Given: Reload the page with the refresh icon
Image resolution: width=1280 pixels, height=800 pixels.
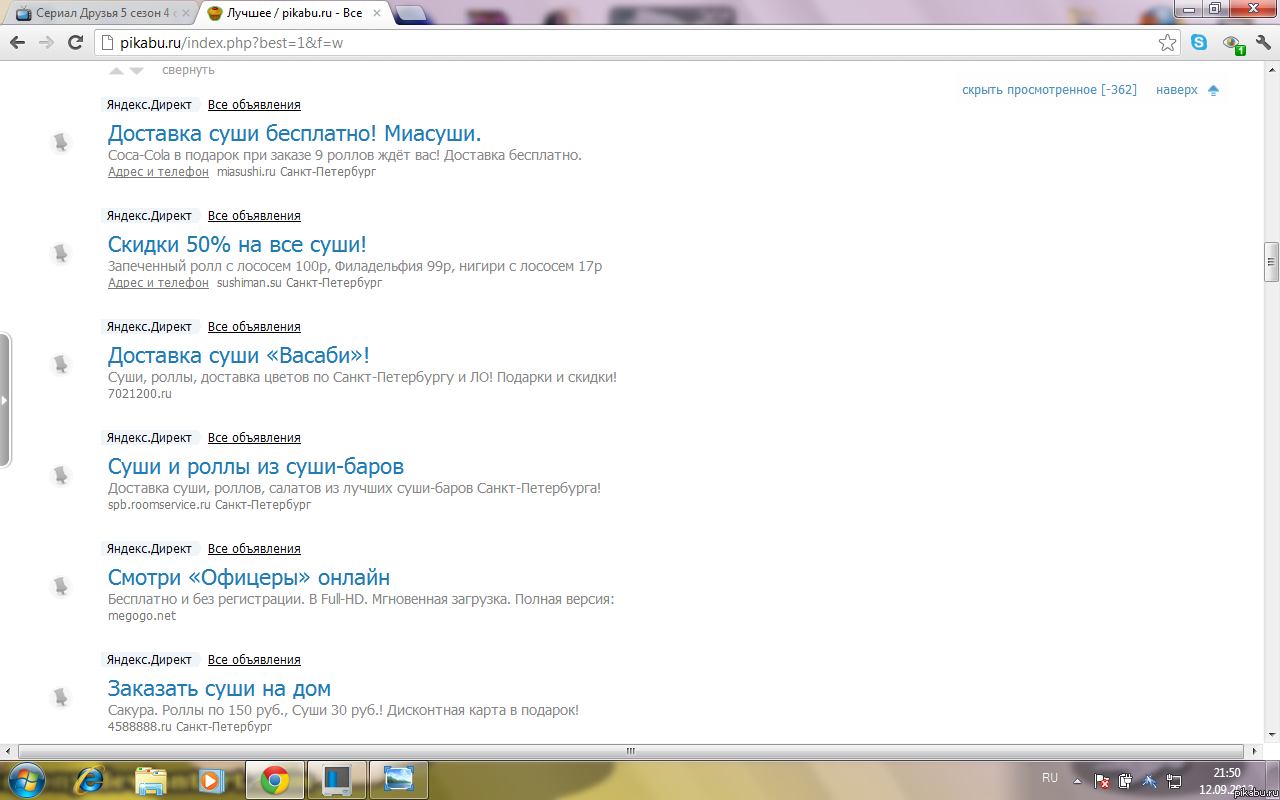Looking at the screenshot, I should pos(75,43).
